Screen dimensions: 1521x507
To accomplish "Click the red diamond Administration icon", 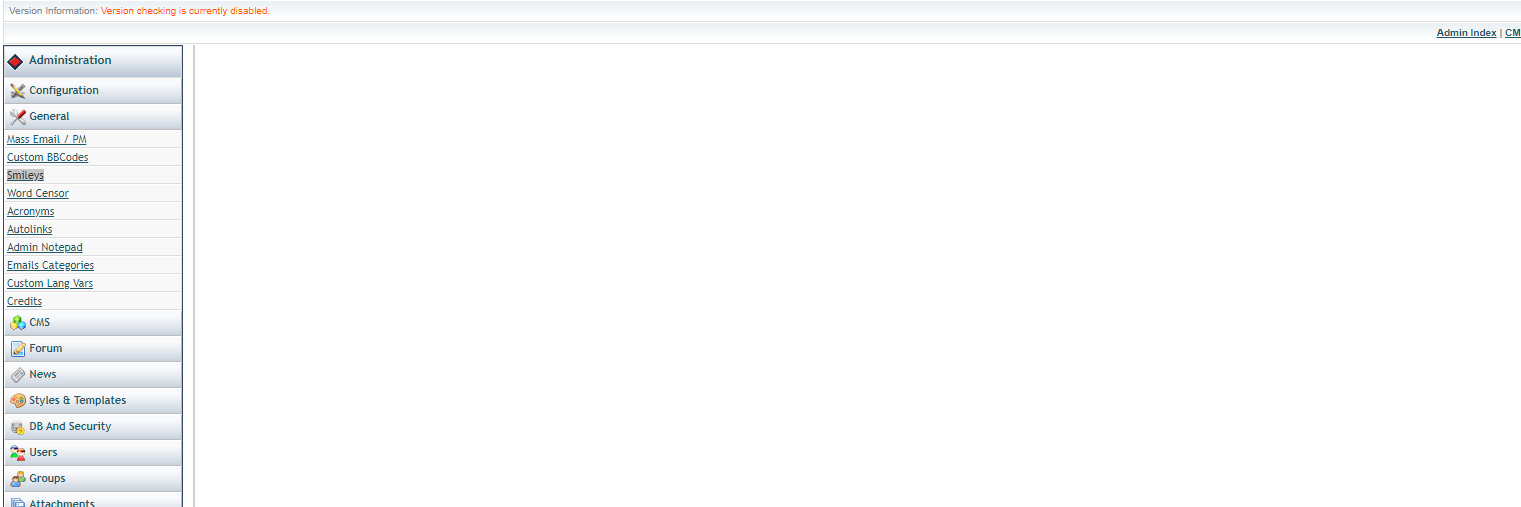I will coord(15,61).
